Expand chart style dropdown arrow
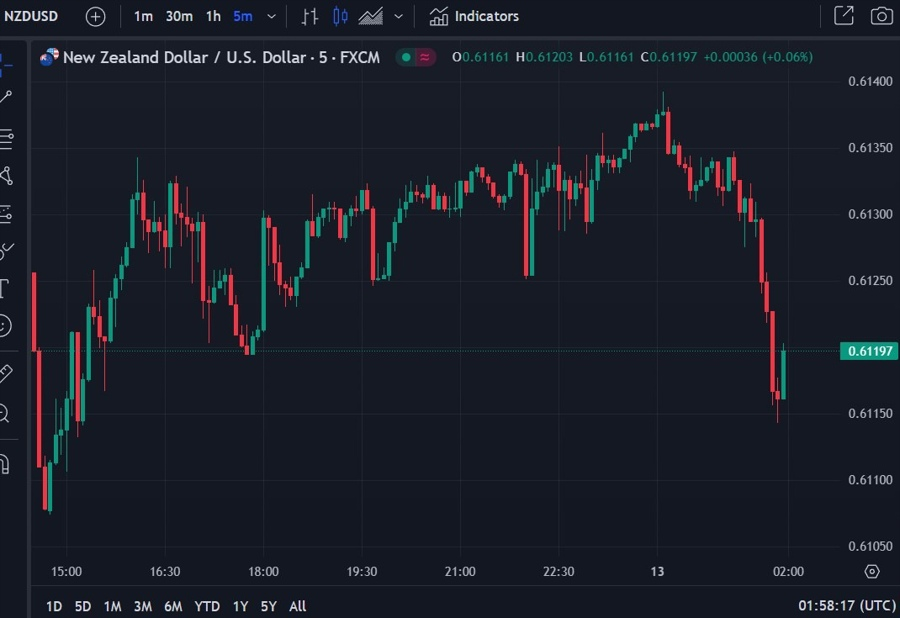Viewport: 900px width, 618px height. point(399,16)
